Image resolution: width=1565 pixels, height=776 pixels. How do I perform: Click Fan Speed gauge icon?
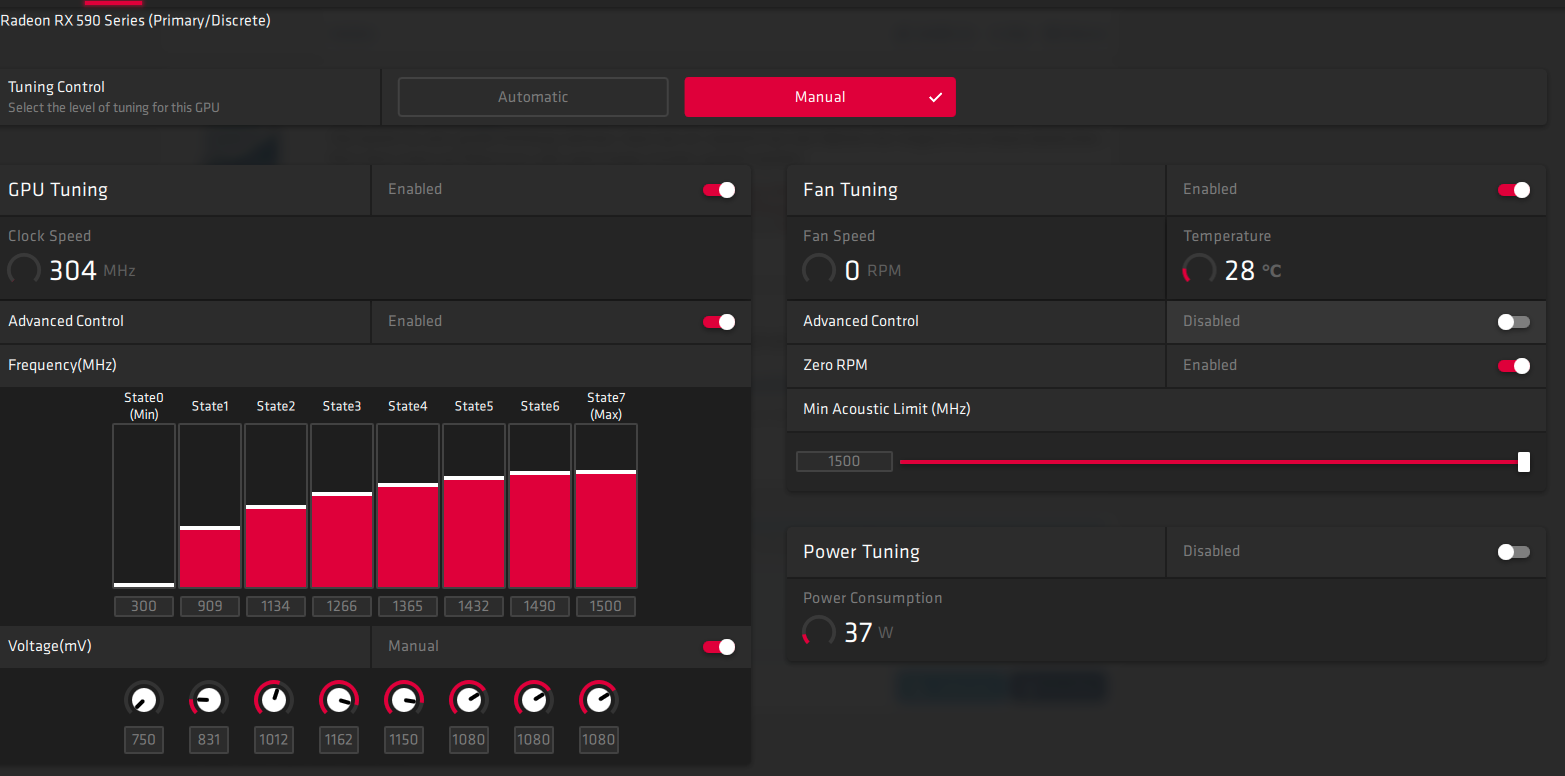819,270
